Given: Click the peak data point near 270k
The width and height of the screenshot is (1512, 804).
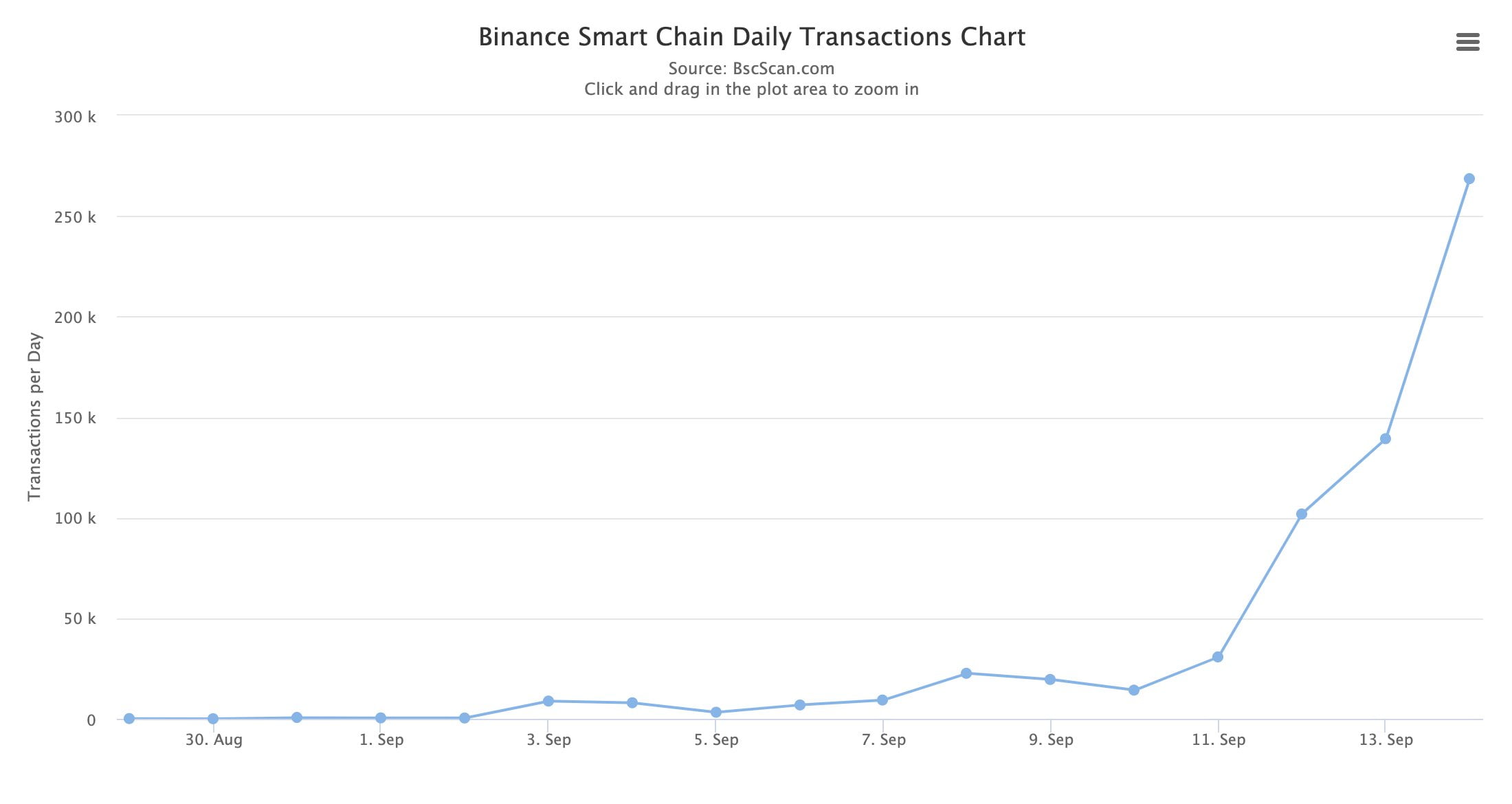Looking at the screenshot, I should pos(1471,179).
